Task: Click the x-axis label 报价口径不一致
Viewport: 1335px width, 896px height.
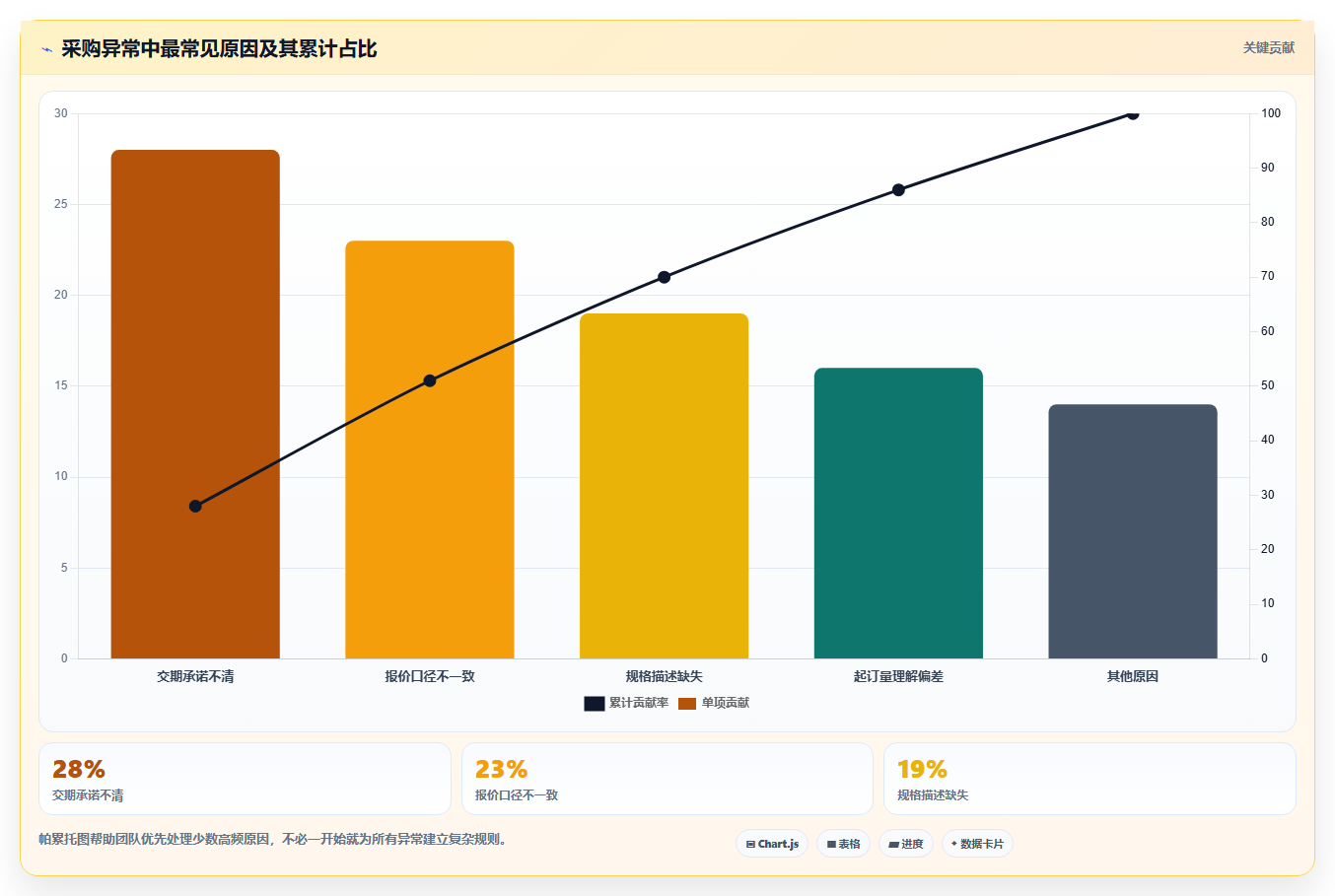Action: point(430,676)
